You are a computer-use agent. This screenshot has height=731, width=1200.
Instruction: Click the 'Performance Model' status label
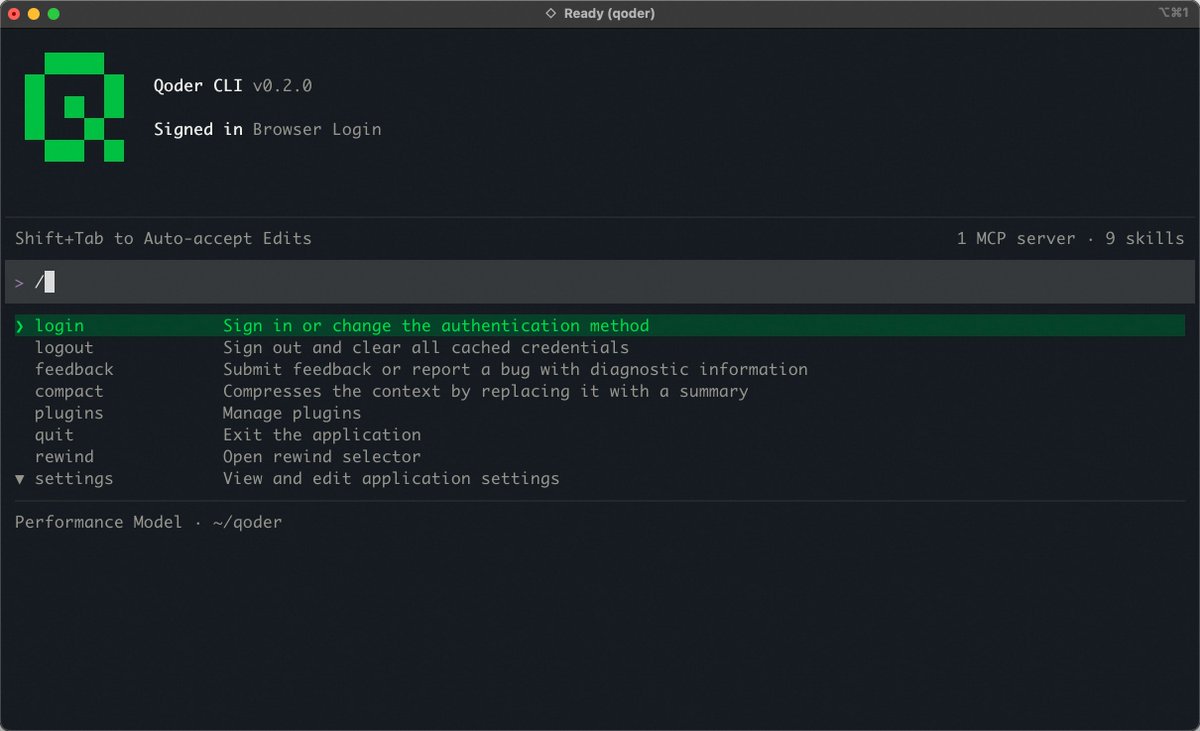pos(99,522)
